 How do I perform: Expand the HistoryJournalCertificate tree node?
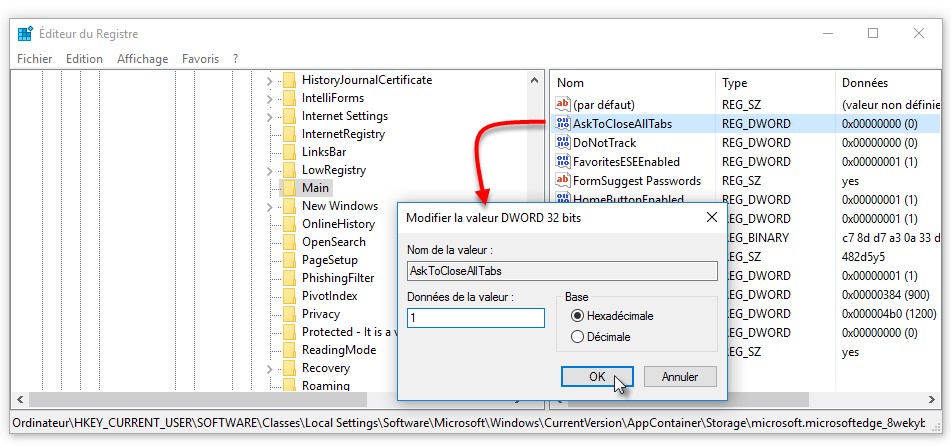(270, 80)
